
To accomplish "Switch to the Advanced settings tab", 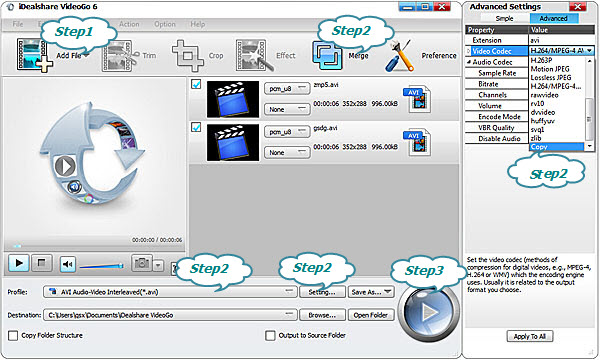I will tap(553, 18).
